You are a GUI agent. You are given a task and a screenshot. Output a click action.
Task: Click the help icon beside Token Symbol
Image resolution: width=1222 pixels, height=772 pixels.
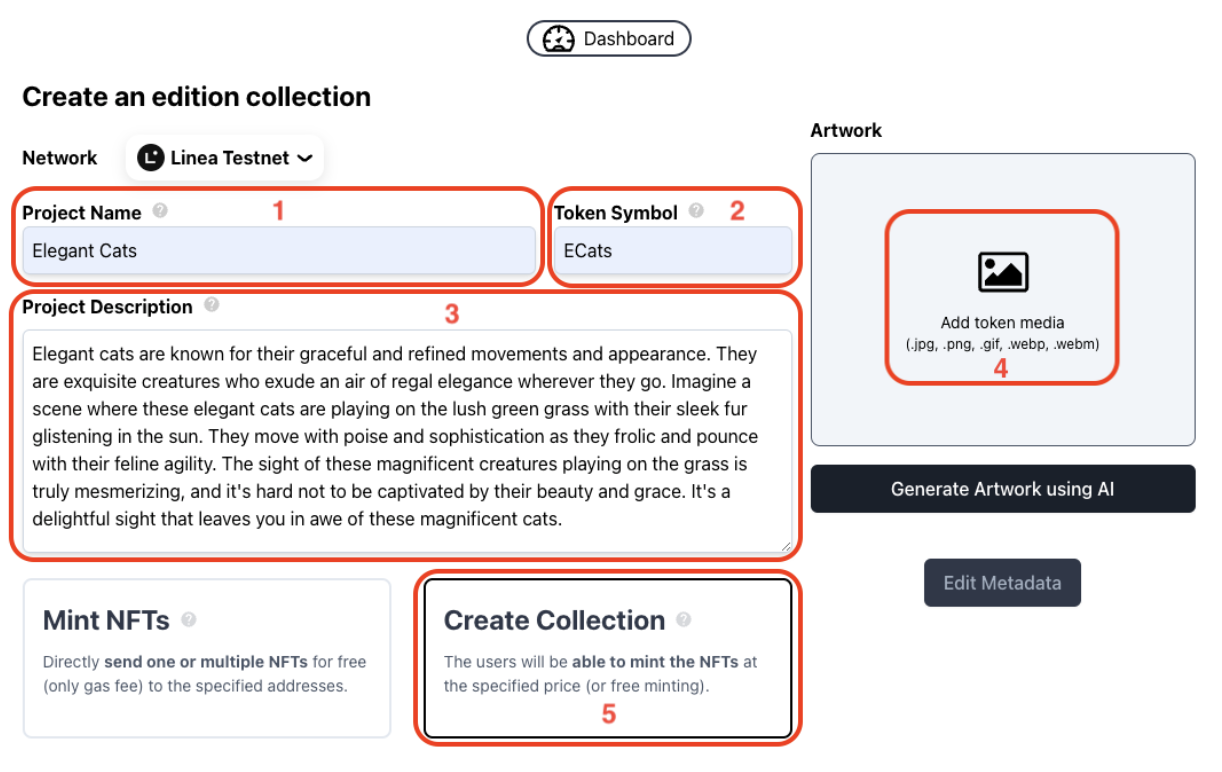(x=696, y=211)
